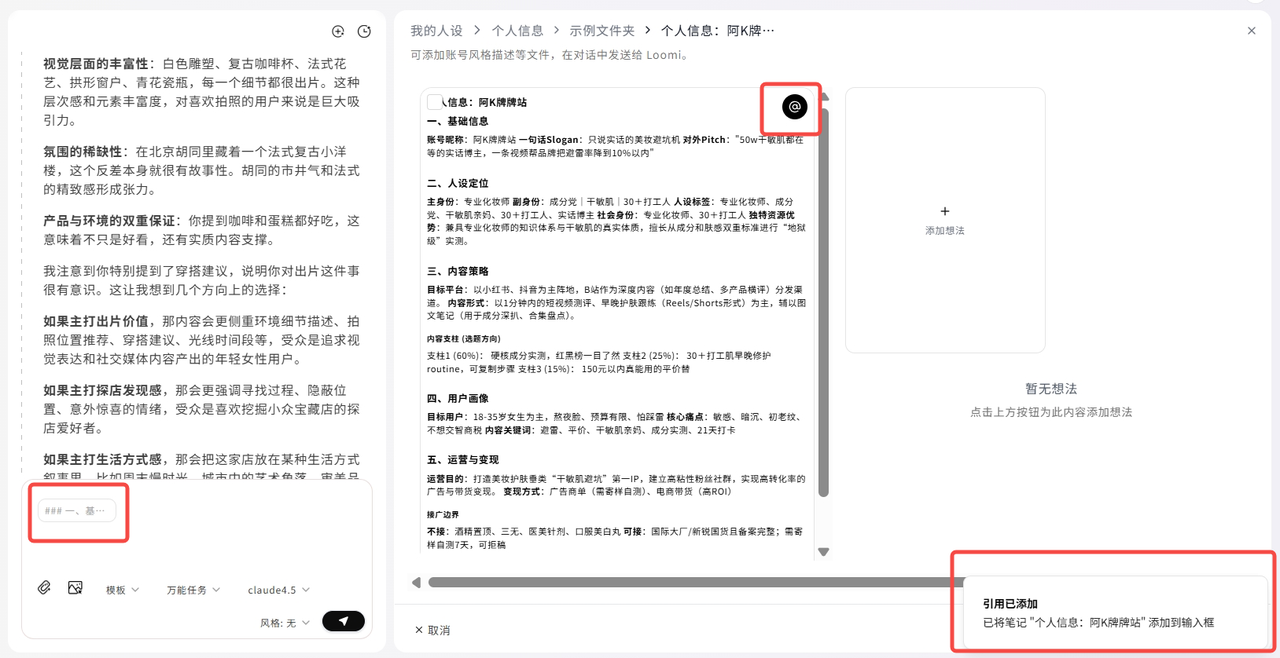The height and width of the screenshot is (658, 1280).
Task: Click the plus icon to add a thought
Action: 945,211
